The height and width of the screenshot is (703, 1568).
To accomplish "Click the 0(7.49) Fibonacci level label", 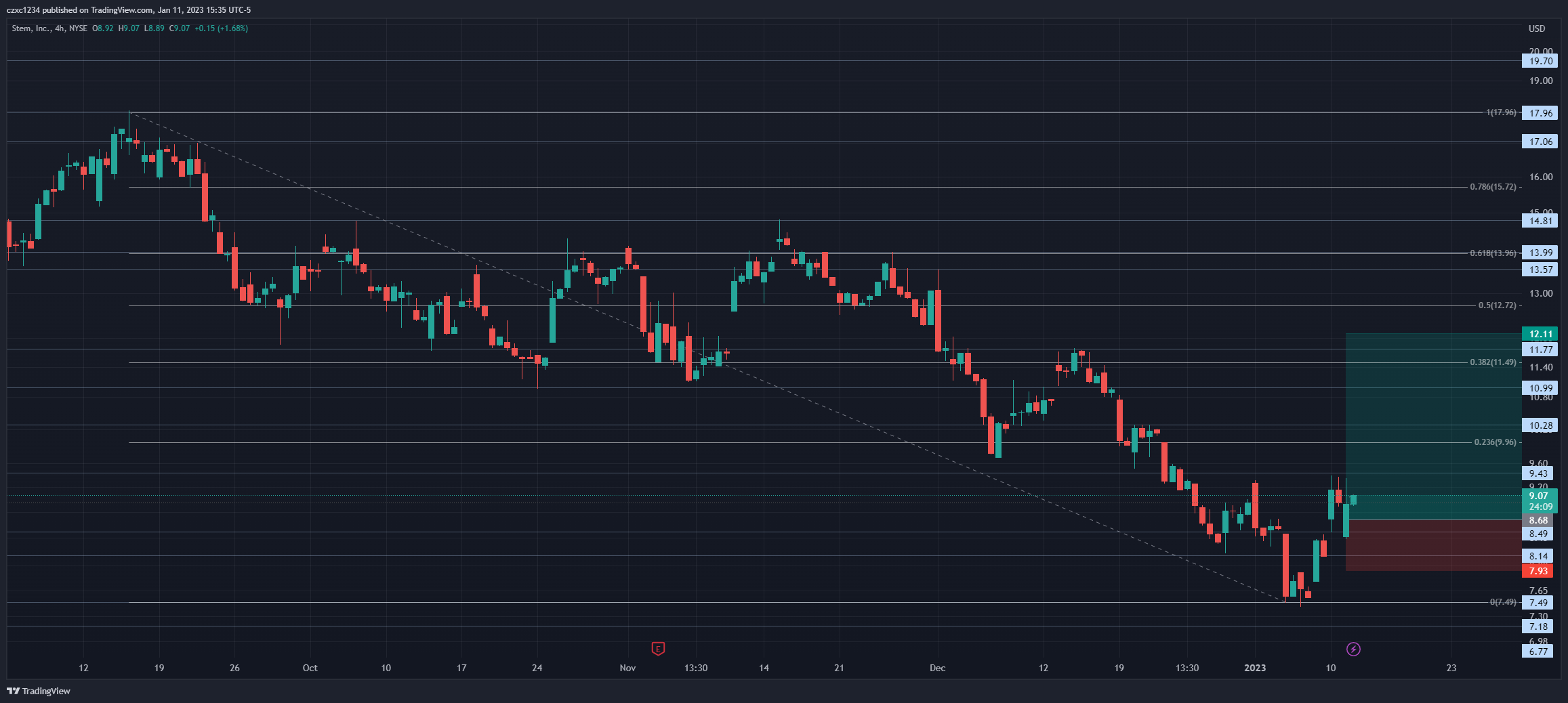I will [x=1503, y=602].
